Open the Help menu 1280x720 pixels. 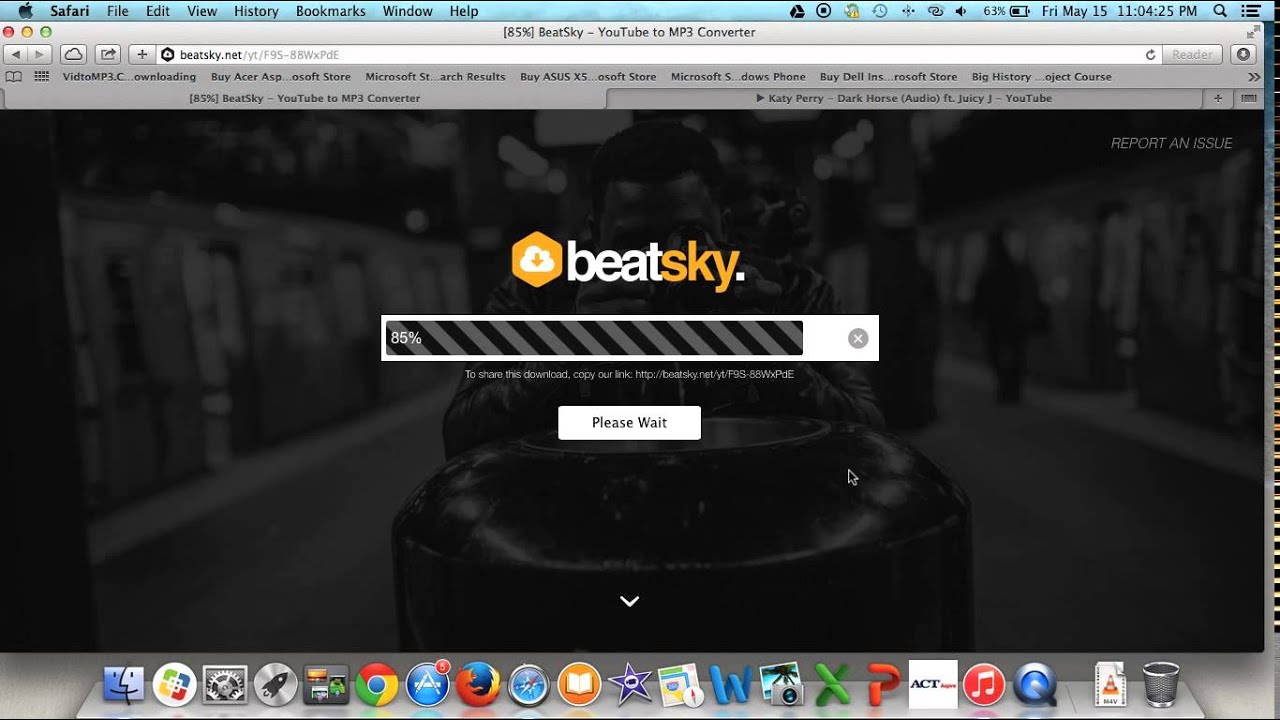point(464,11)
